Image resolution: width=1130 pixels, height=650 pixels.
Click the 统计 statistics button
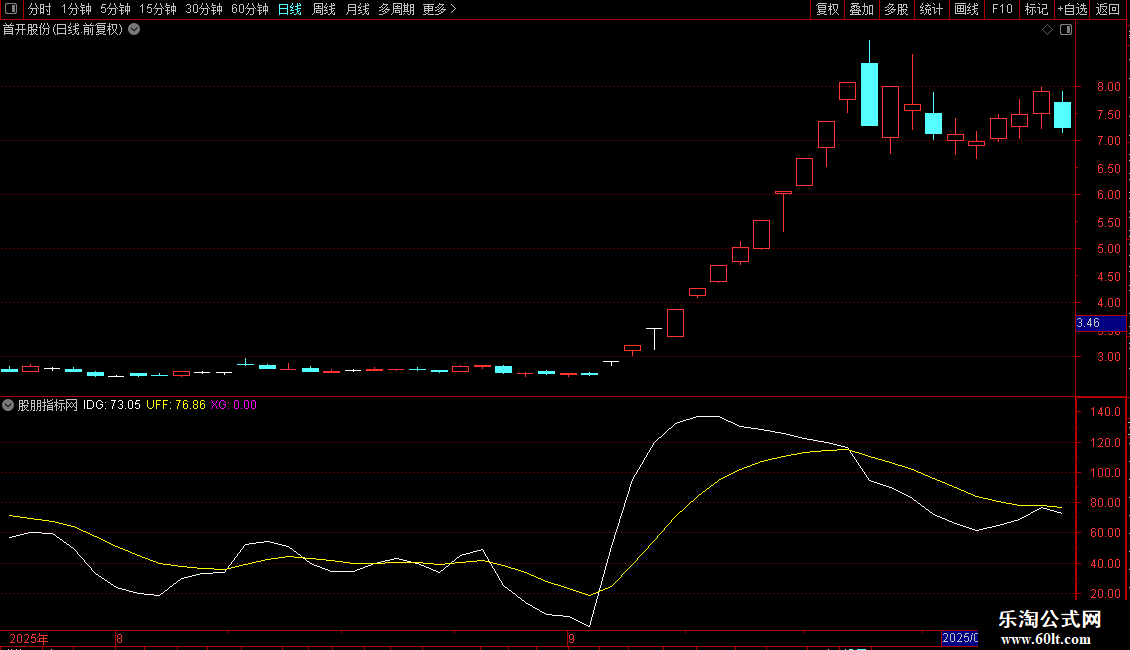931,9
